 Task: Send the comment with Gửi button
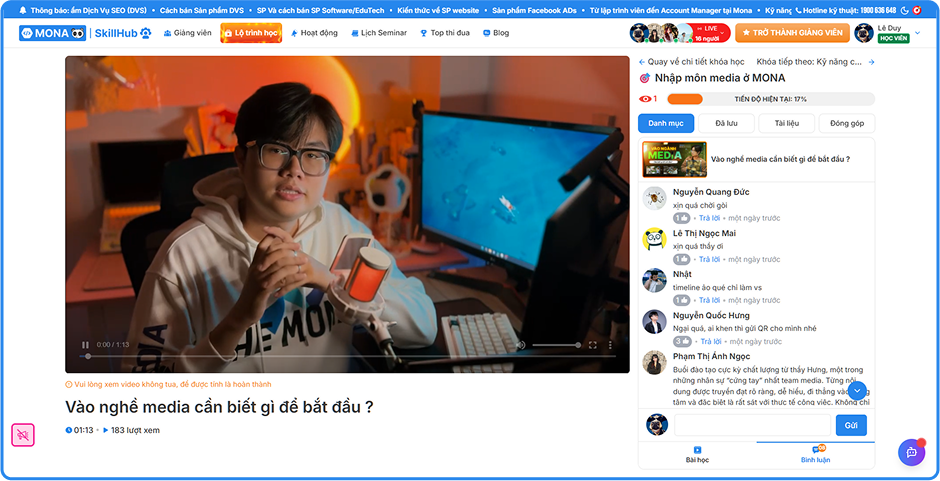[x=851, y=425]
